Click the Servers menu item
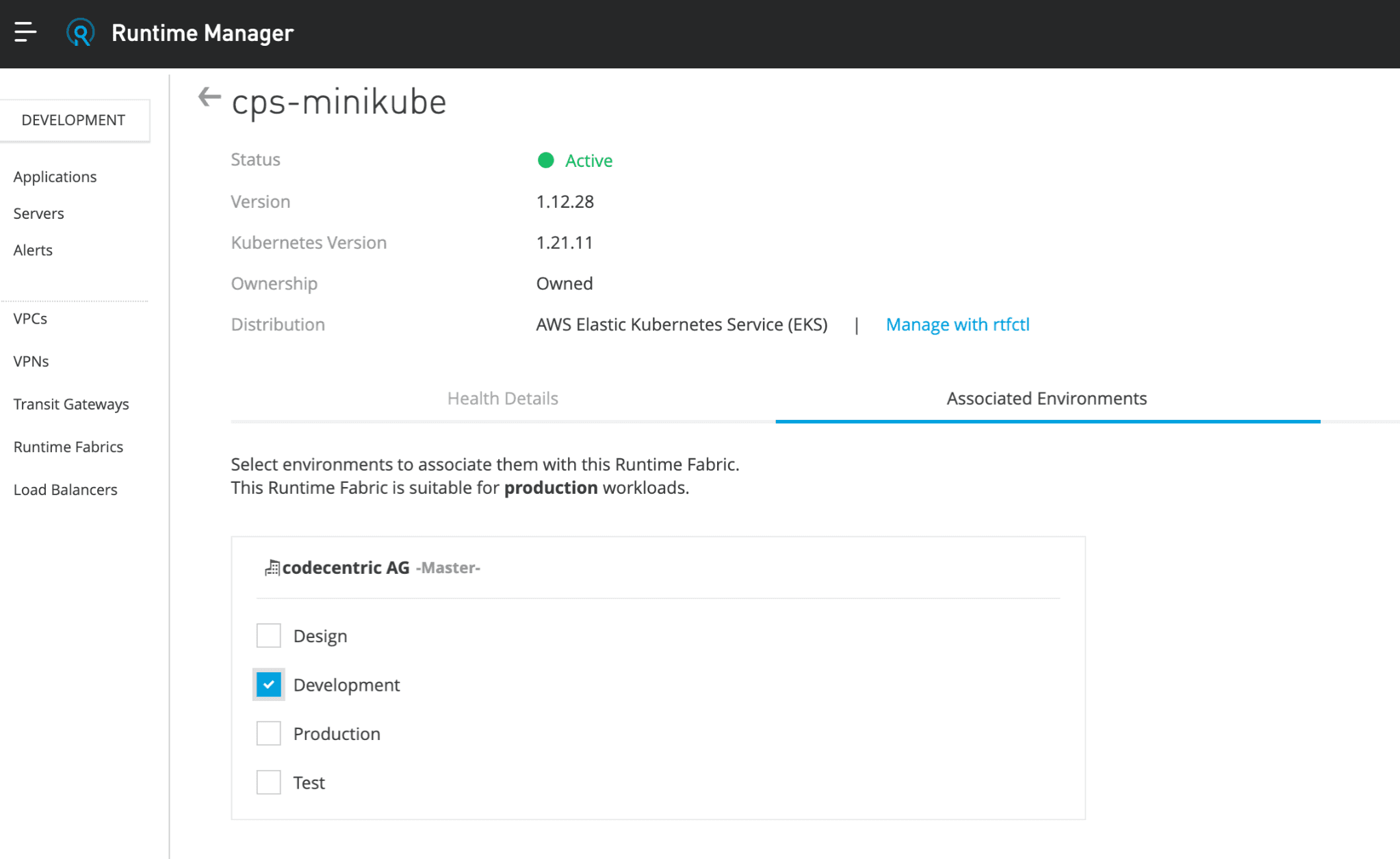Image resolution: width=1400 pixels, height=859 pixels. click(40, 212)
